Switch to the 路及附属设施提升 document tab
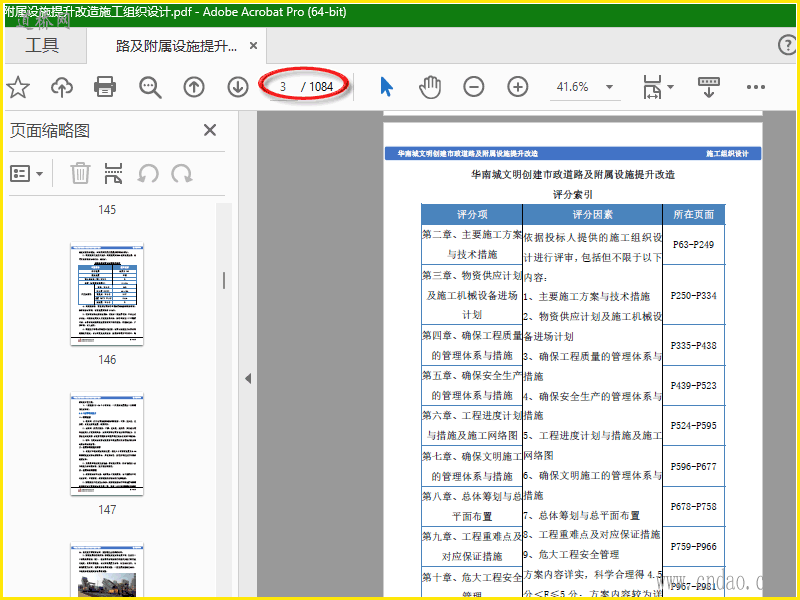 pyautogui.click(x=176, y=46)
